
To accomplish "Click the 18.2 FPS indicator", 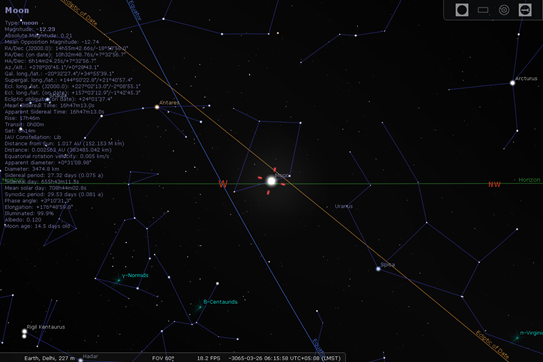I will pyautogui.click(x=208, y=358).
